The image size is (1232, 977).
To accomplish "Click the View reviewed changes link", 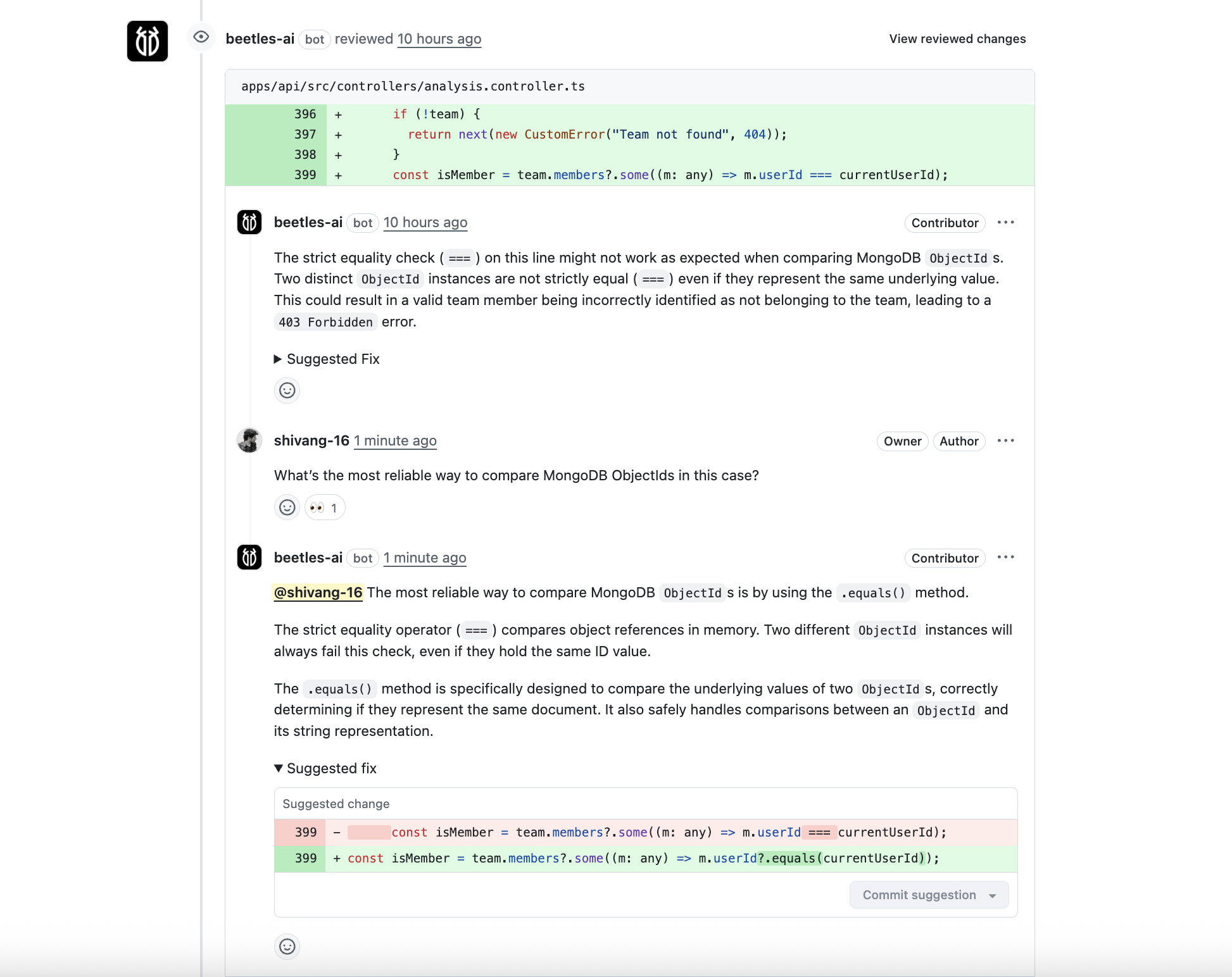I will coord(957,38).
